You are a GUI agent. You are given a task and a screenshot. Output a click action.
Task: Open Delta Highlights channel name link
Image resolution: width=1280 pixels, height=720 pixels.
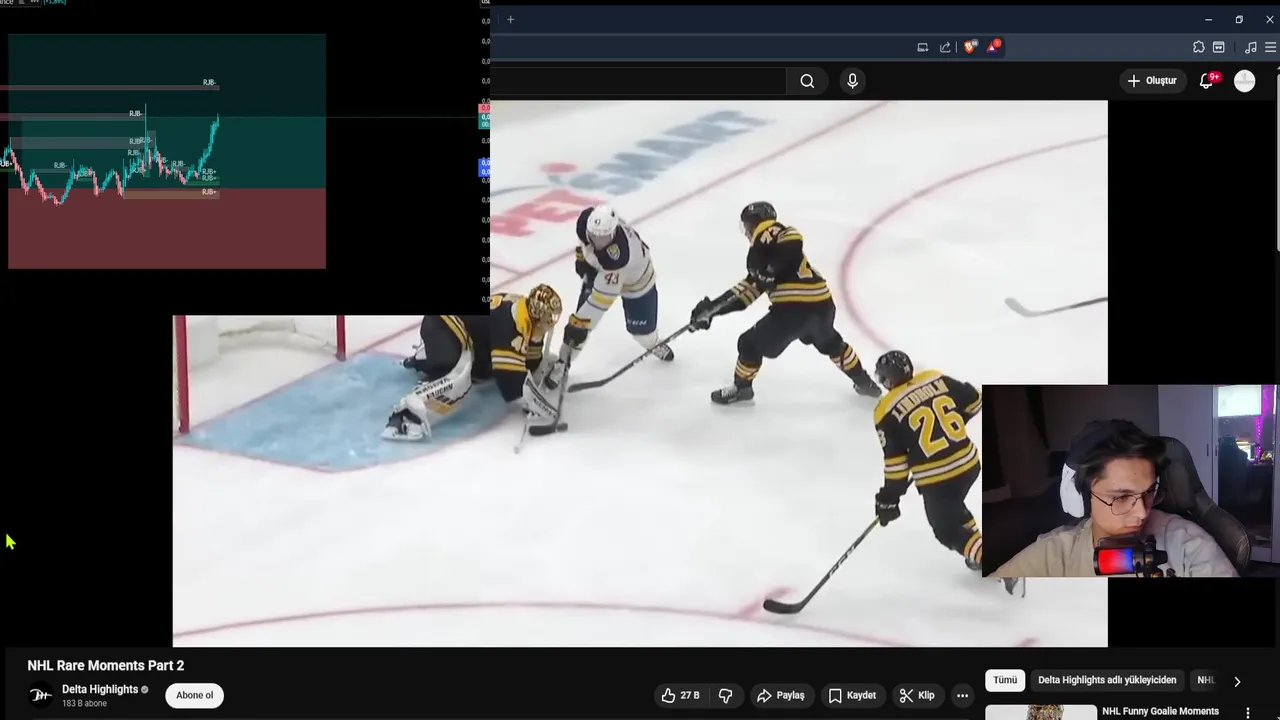[100, 689]
